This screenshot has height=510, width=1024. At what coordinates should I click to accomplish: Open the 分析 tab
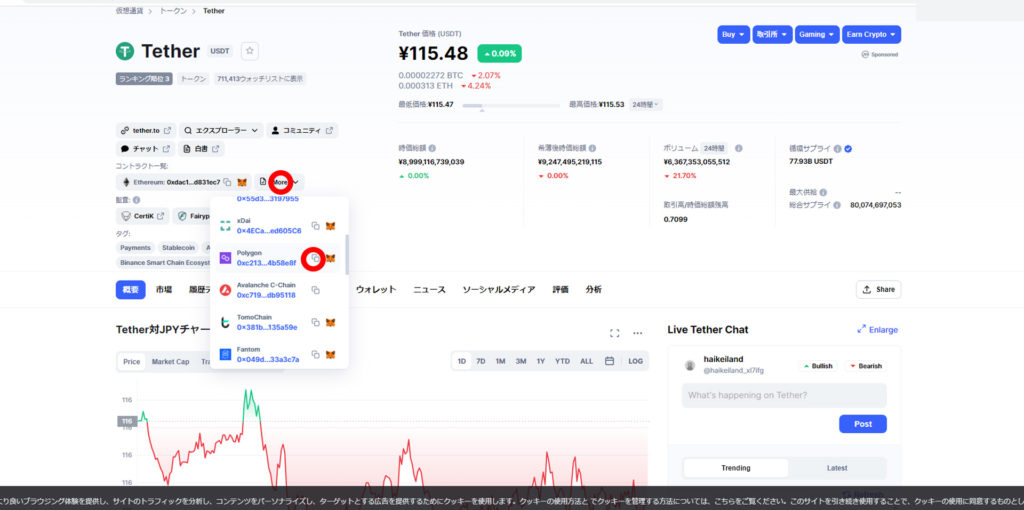click(x=594, y=289)
